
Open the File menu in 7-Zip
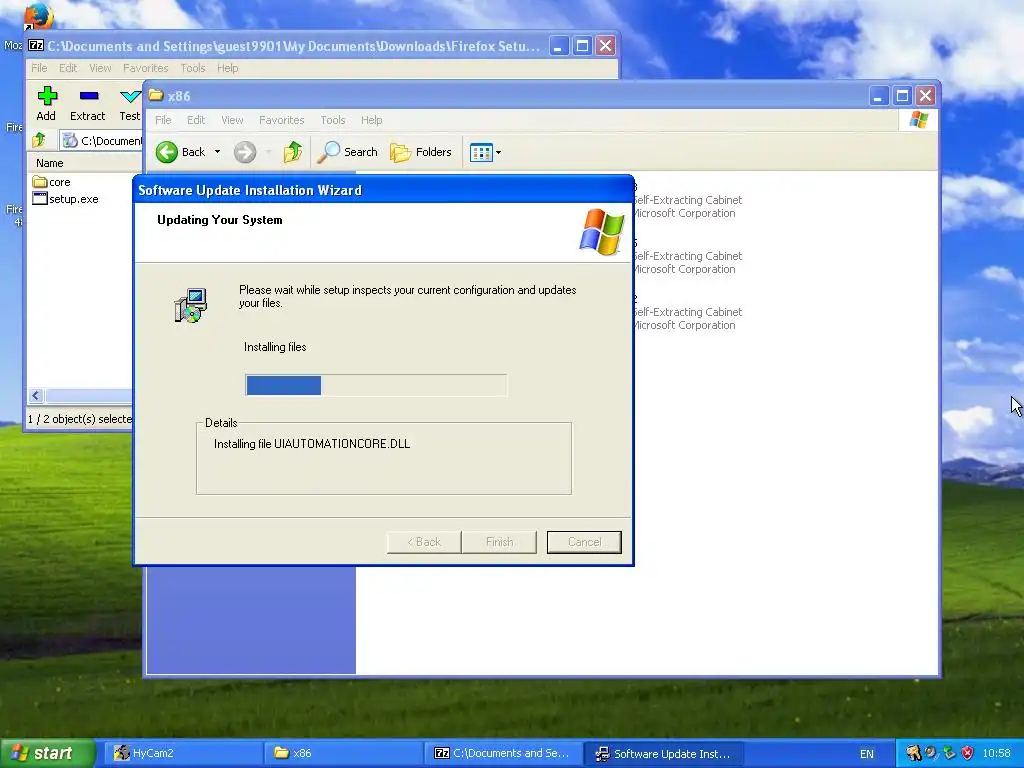coord(39,68)
